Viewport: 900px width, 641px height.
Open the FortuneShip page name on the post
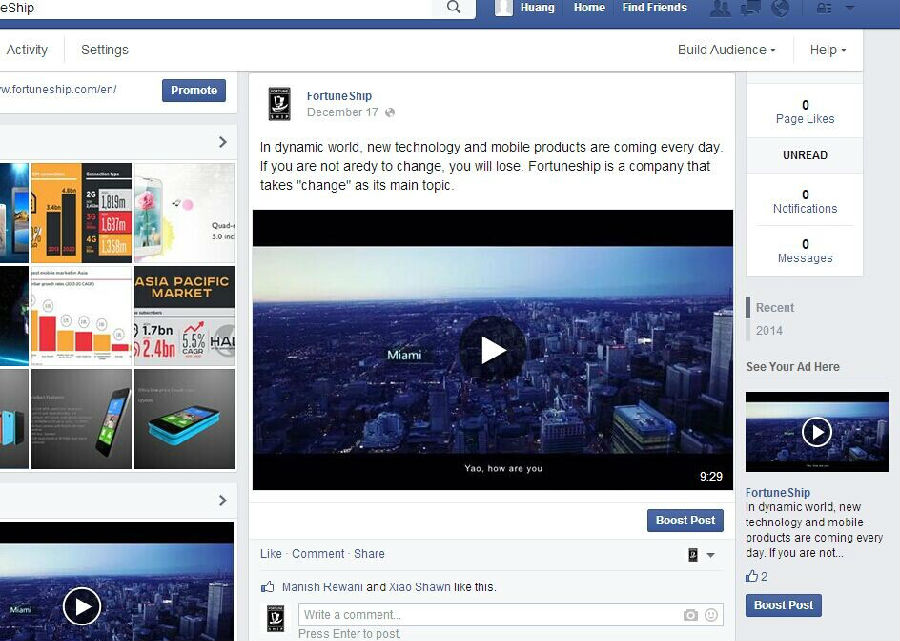tap(339, 96)
